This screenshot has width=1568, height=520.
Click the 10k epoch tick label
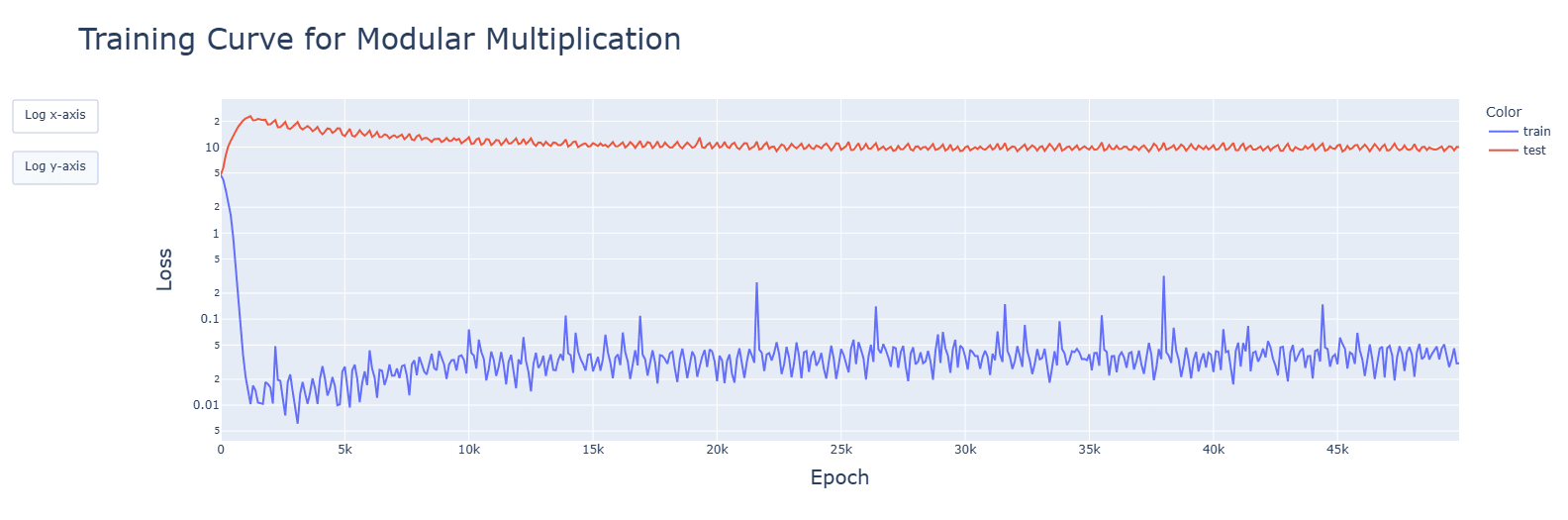point(468,450)
